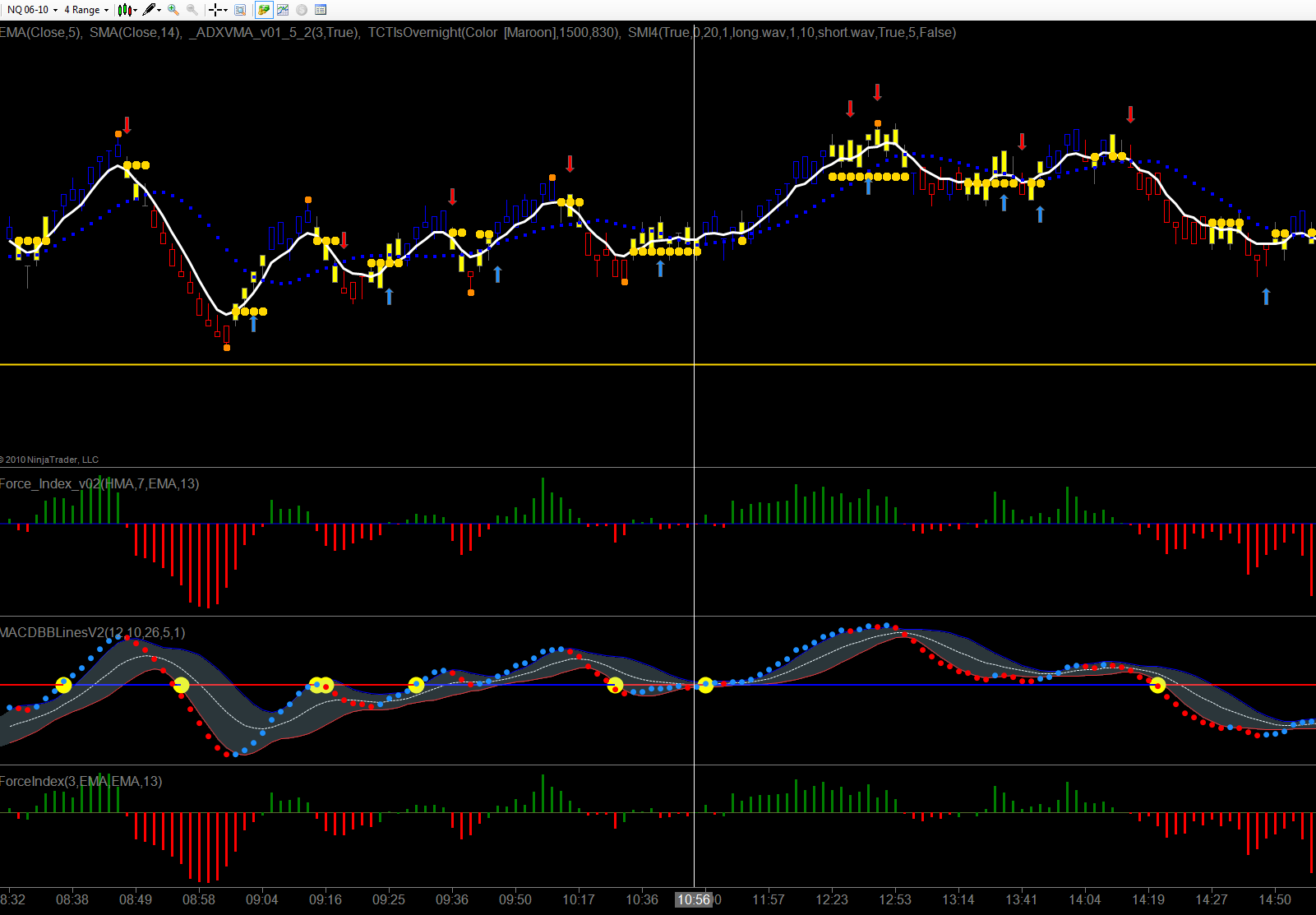The height and width of the screenshot is (915, 1316).
Task: Select the crosshair cursor tool
Action: (x=215, y=10)
